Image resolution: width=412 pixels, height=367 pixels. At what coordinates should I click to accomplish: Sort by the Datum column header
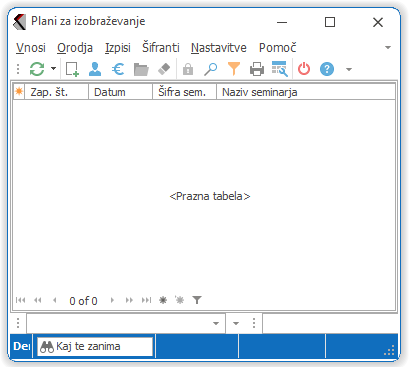coord(120,92)
